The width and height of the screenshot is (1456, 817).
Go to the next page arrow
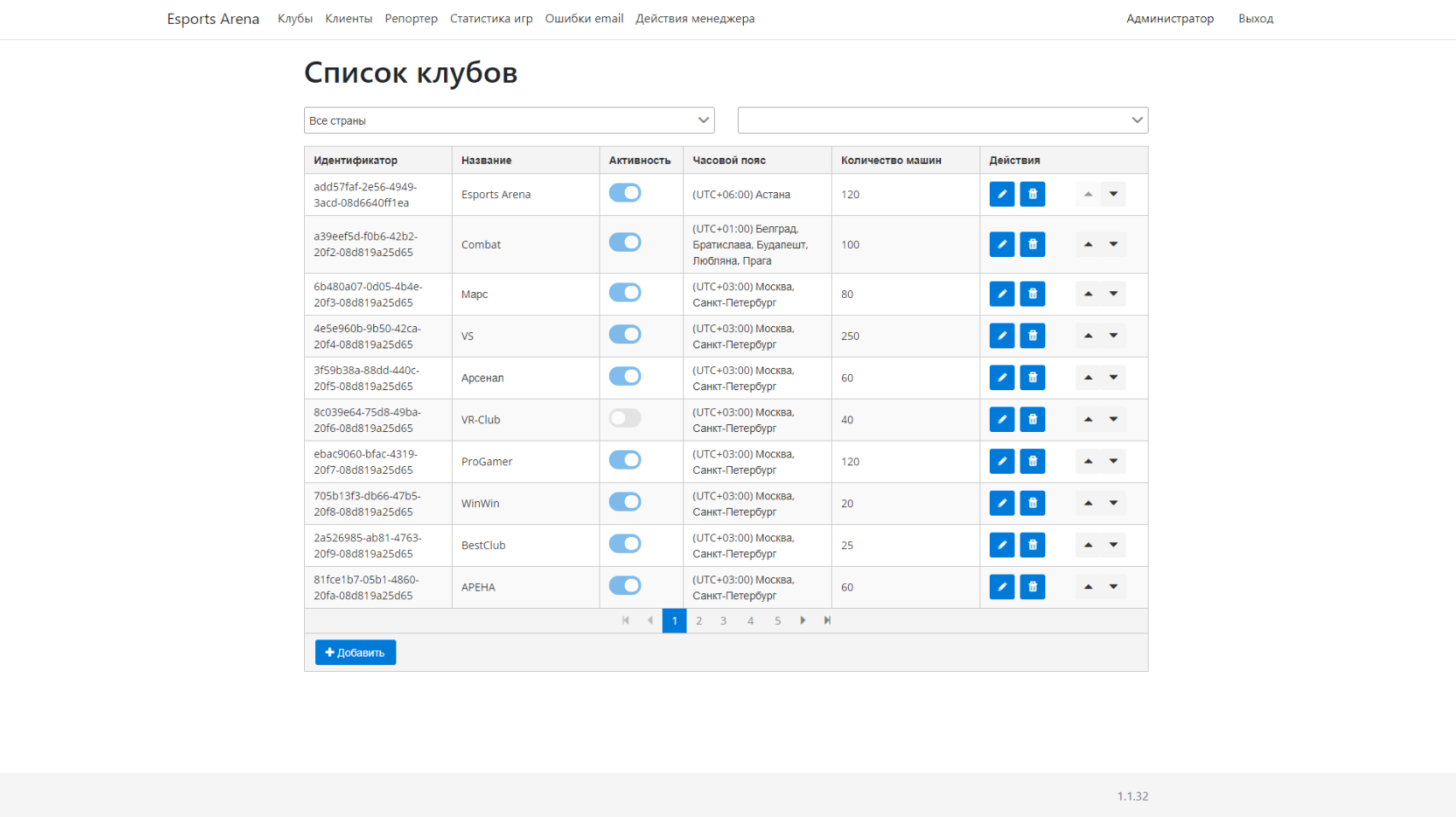tap(803, 621)
